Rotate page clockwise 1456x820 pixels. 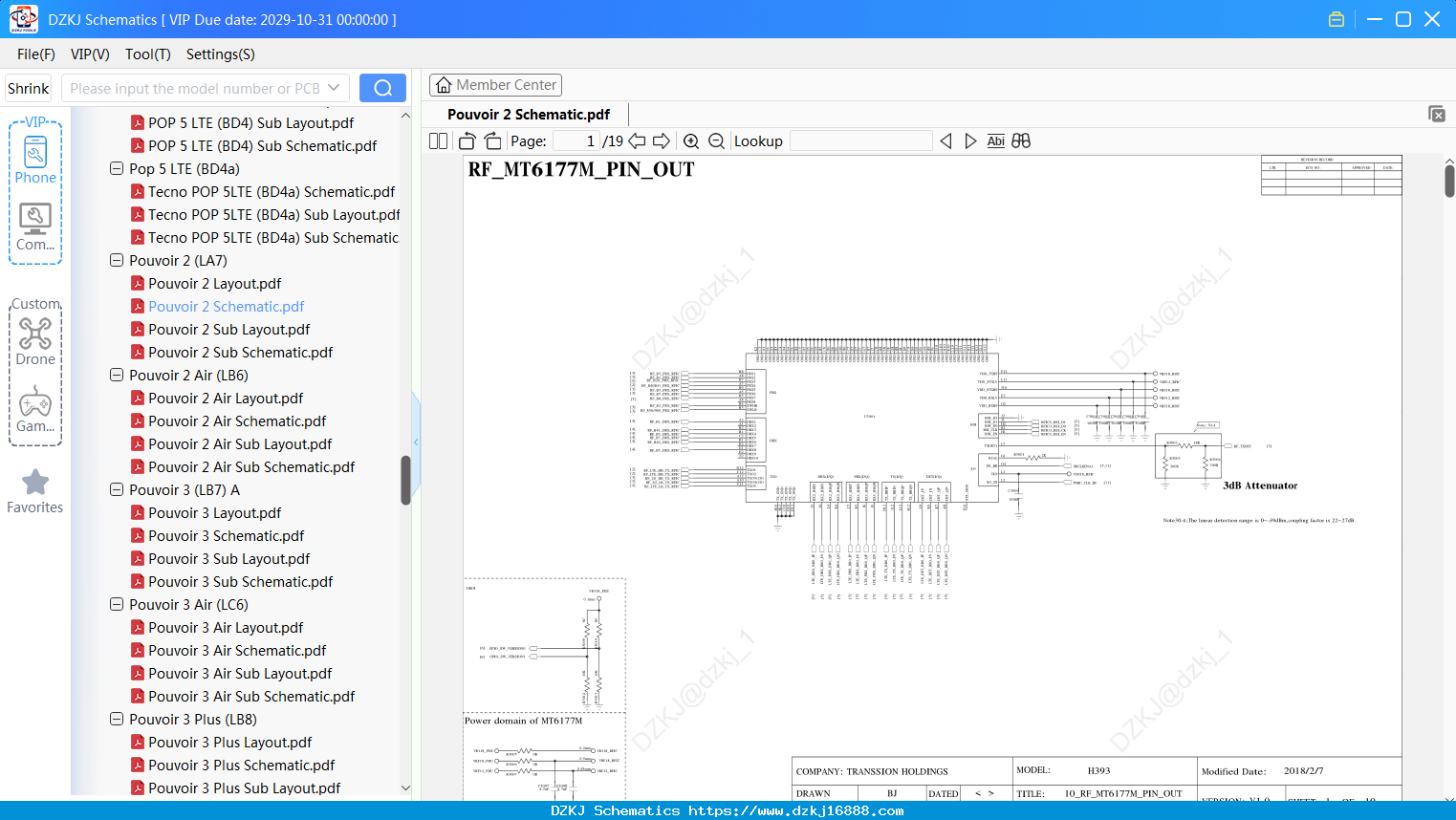pyautogui.click(x=492, y=141)
